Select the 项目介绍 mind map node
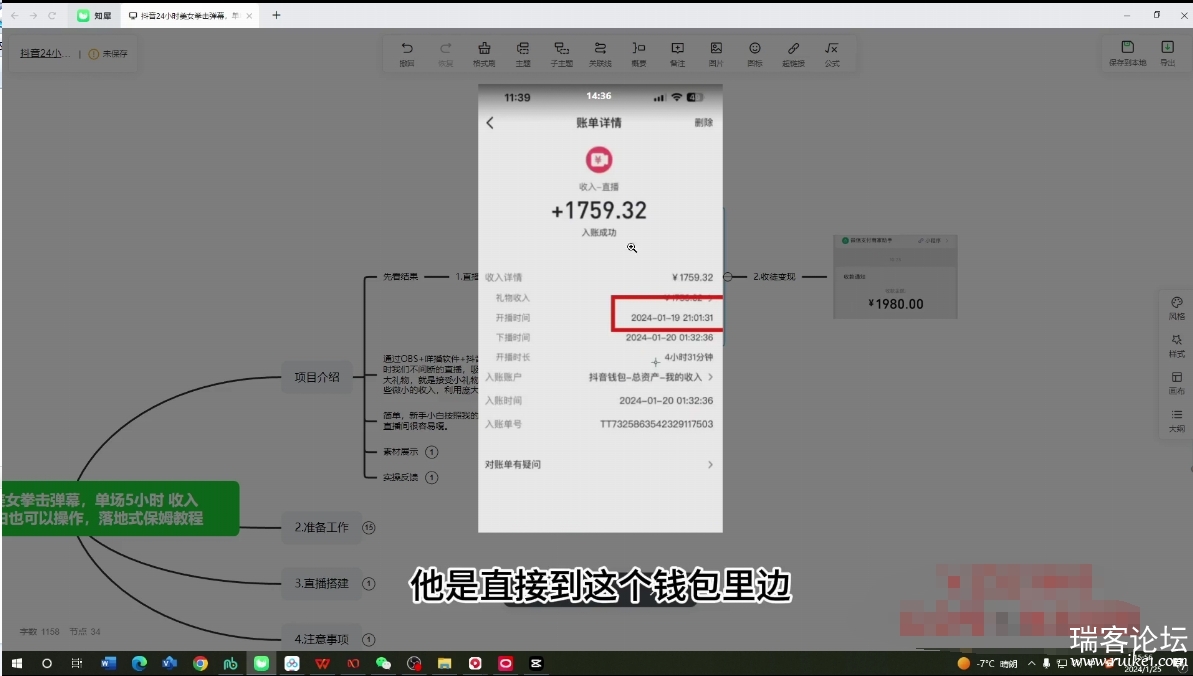The height and width of the screenshot is (676, 1193). pyautogui.click(x=317, y=377)
